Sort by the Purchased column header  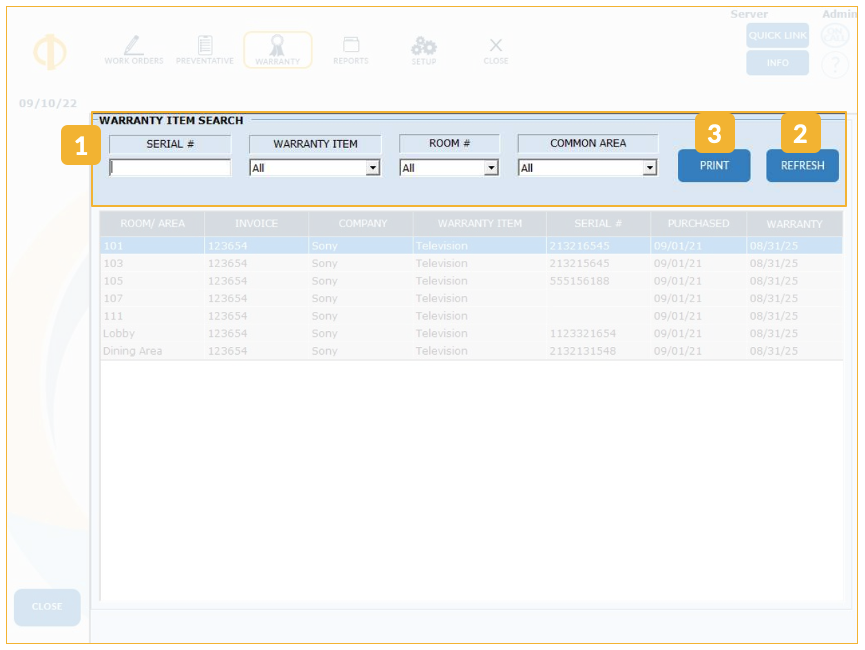click(x=698, y=224)
